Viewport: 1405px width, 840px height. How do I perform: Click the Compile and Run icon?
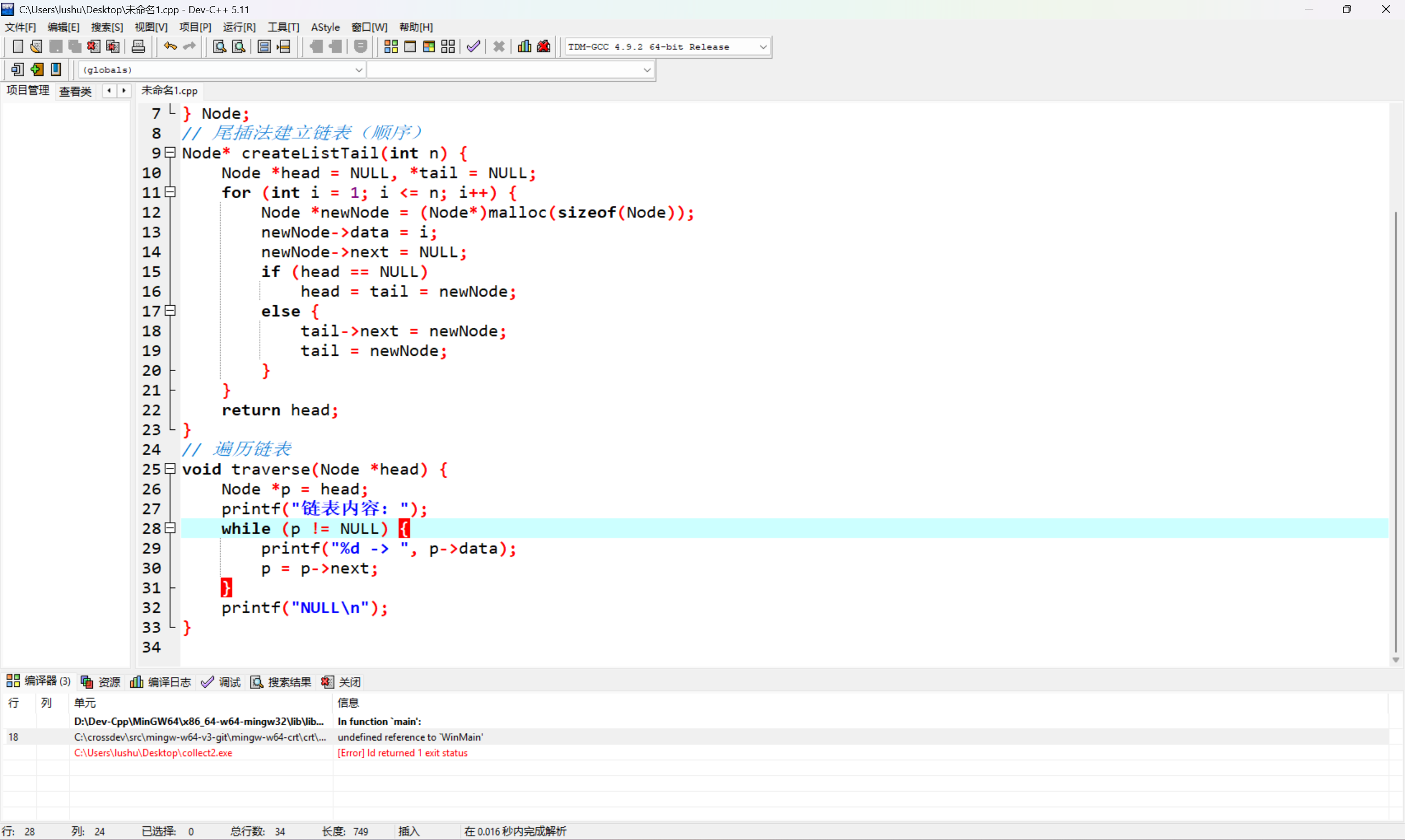428,47
